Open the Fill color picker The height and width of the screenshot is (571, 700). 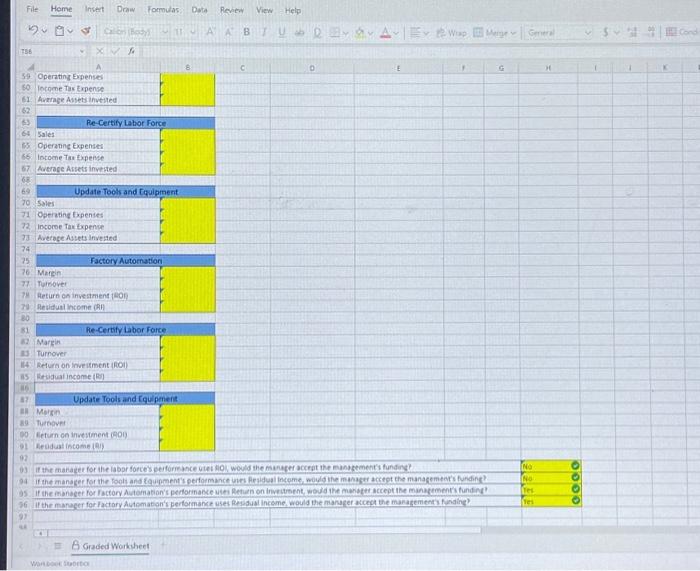(x=360, y=33)
